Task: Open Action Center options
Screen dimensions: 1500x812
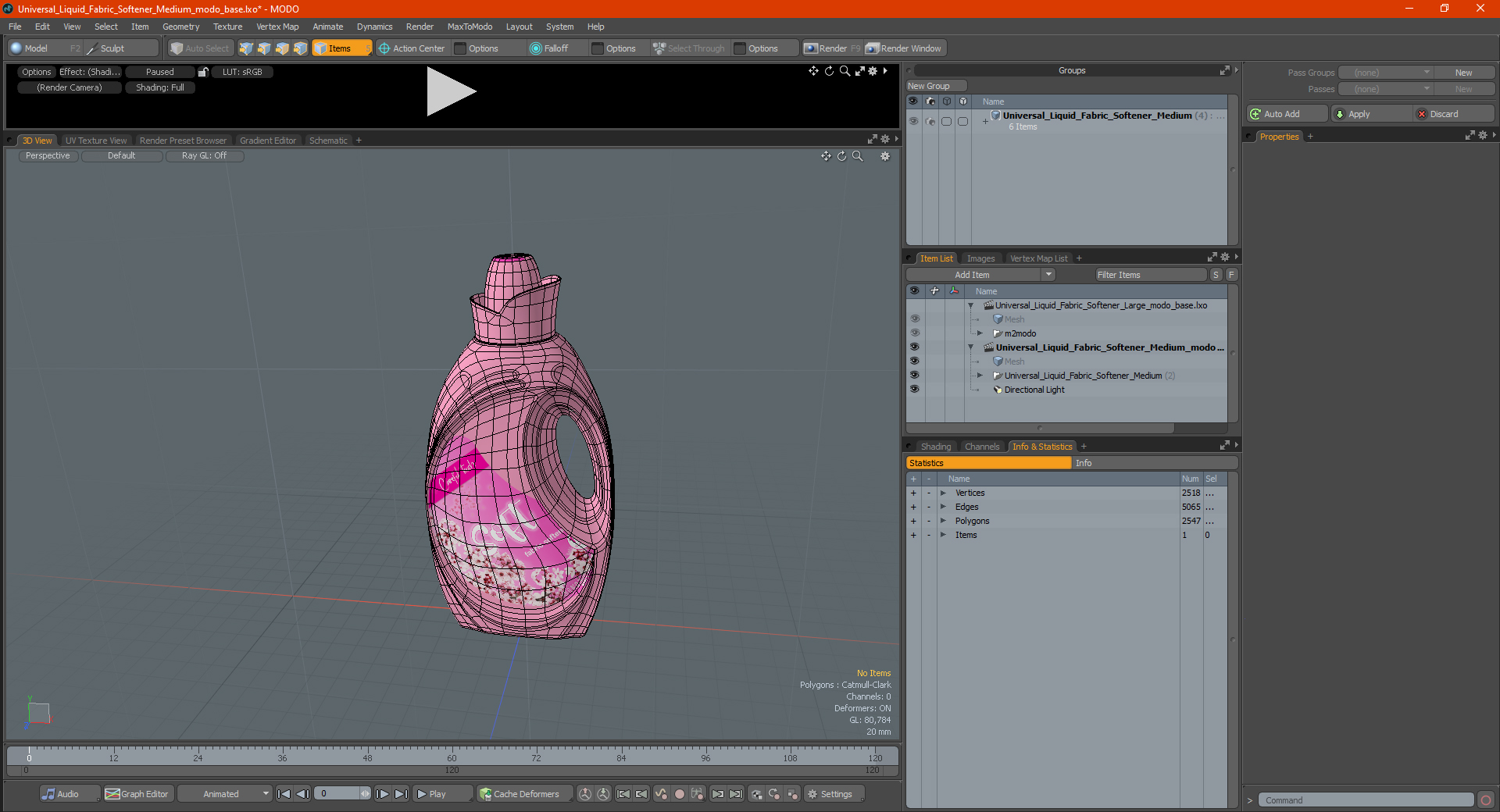Action: click(412, 48)
